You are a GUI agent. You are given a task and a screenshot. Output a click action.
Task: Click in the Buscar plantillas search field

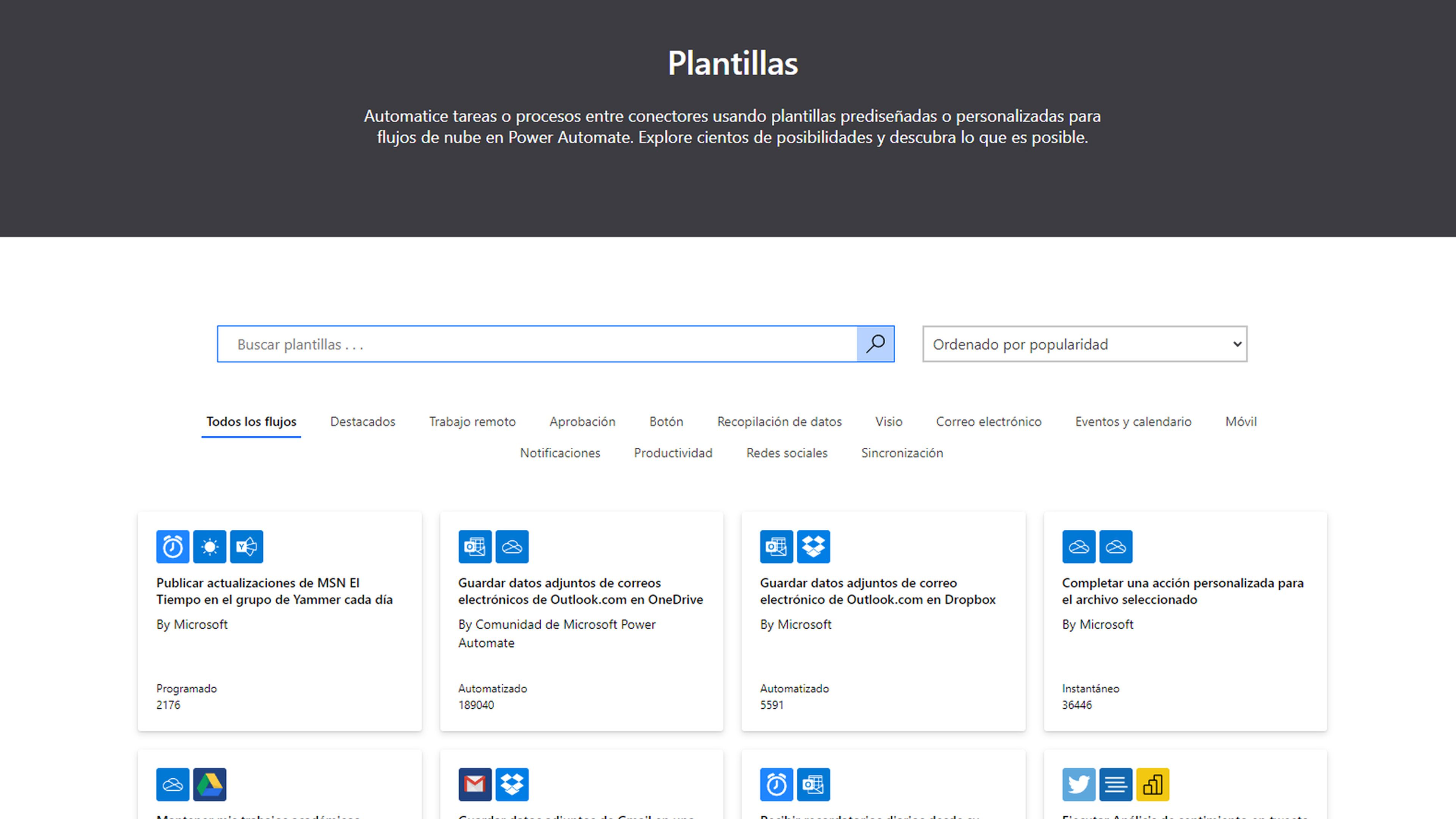pos(537,344)
